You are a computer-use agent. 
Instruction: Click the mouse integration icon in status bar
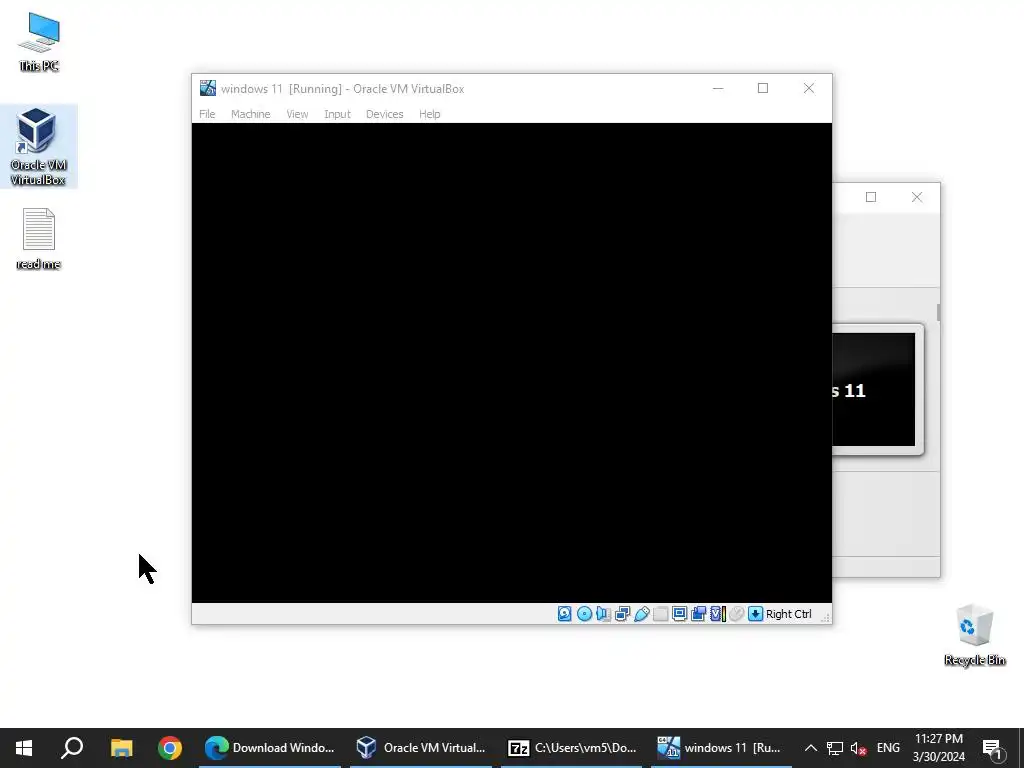point(737,614)
